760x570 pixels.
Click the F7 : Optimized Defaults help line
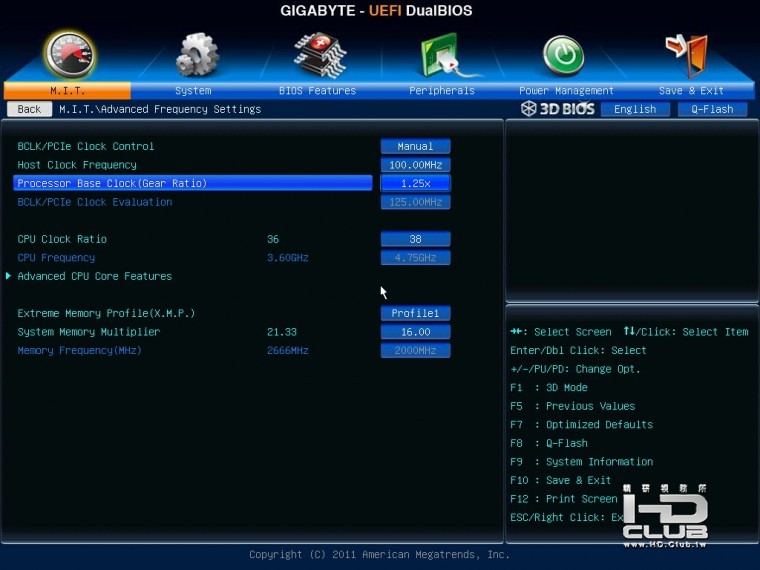tap(582, 425)
